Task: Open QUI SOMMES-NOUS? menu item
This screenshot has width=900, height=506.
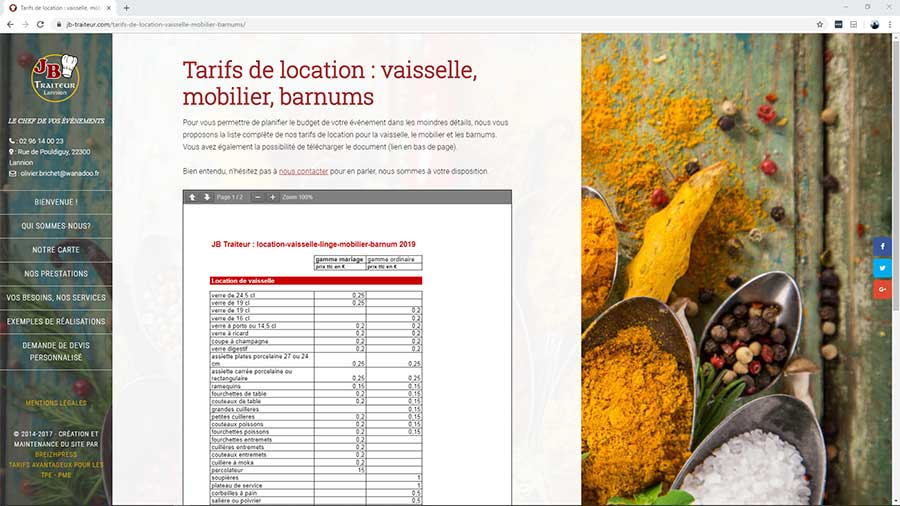Action: coord(56,226)
